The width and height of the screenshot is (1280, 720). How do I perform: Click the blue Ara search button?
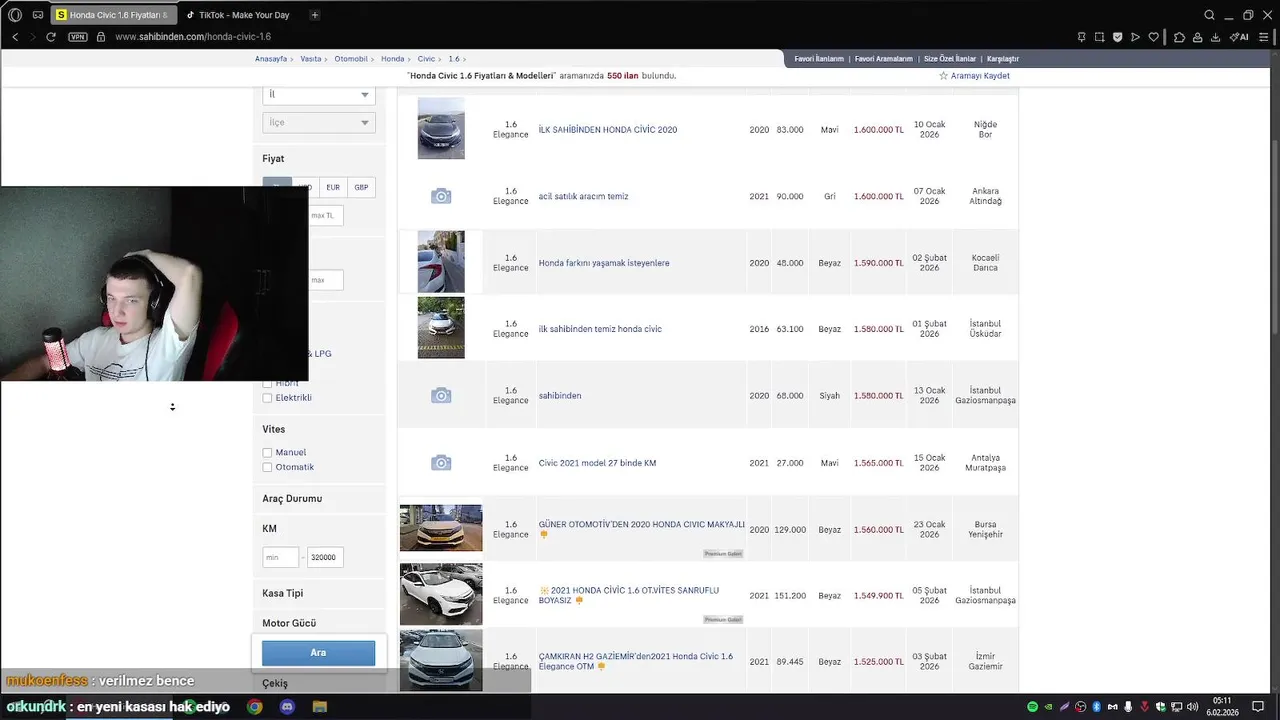[318, 653]
